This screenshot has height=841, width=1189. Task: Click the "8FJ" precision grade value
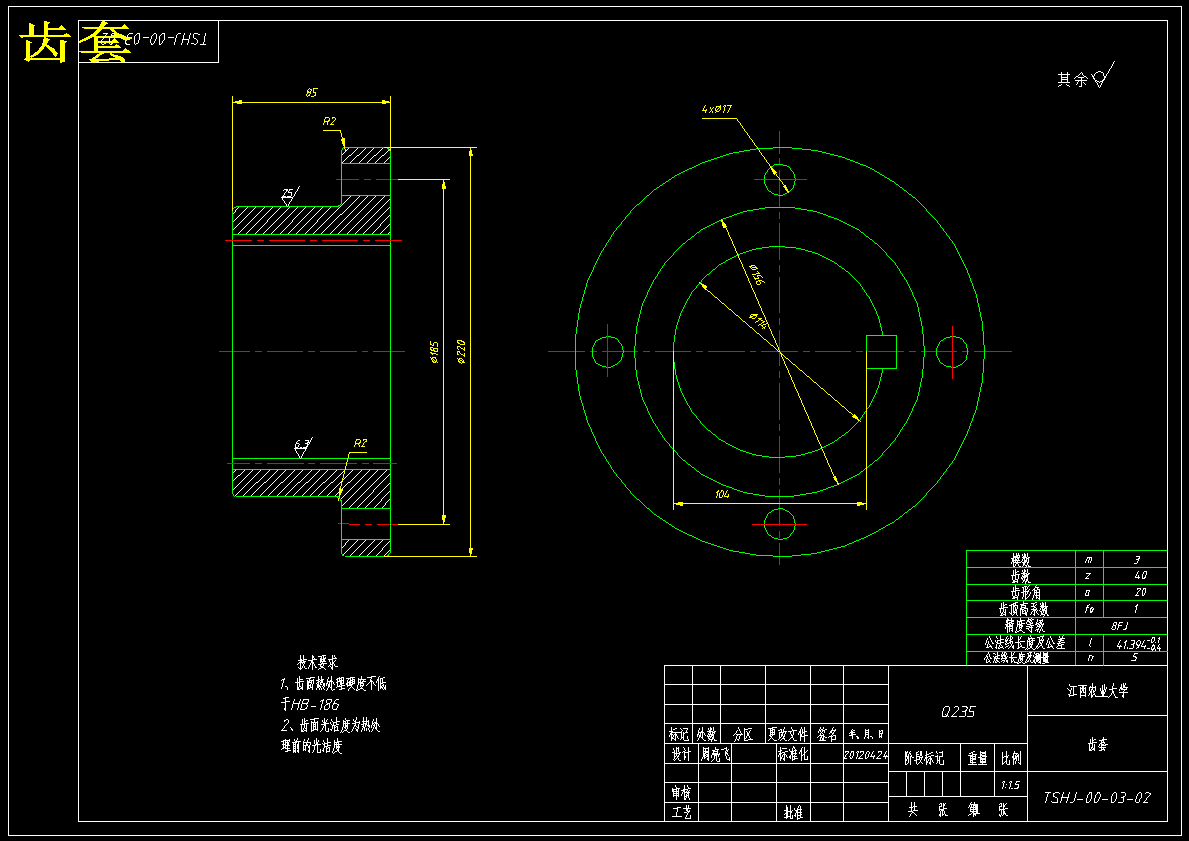point(1119,626)
